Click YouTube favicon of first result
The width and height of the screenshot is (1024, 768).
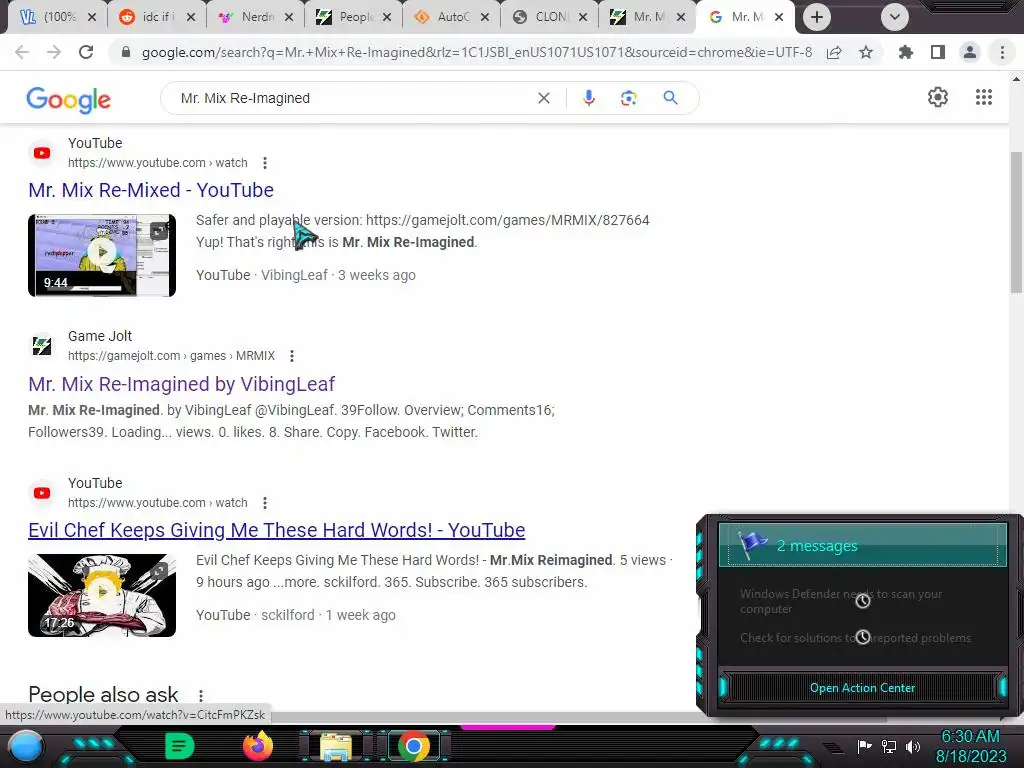[x=42, y=153]
